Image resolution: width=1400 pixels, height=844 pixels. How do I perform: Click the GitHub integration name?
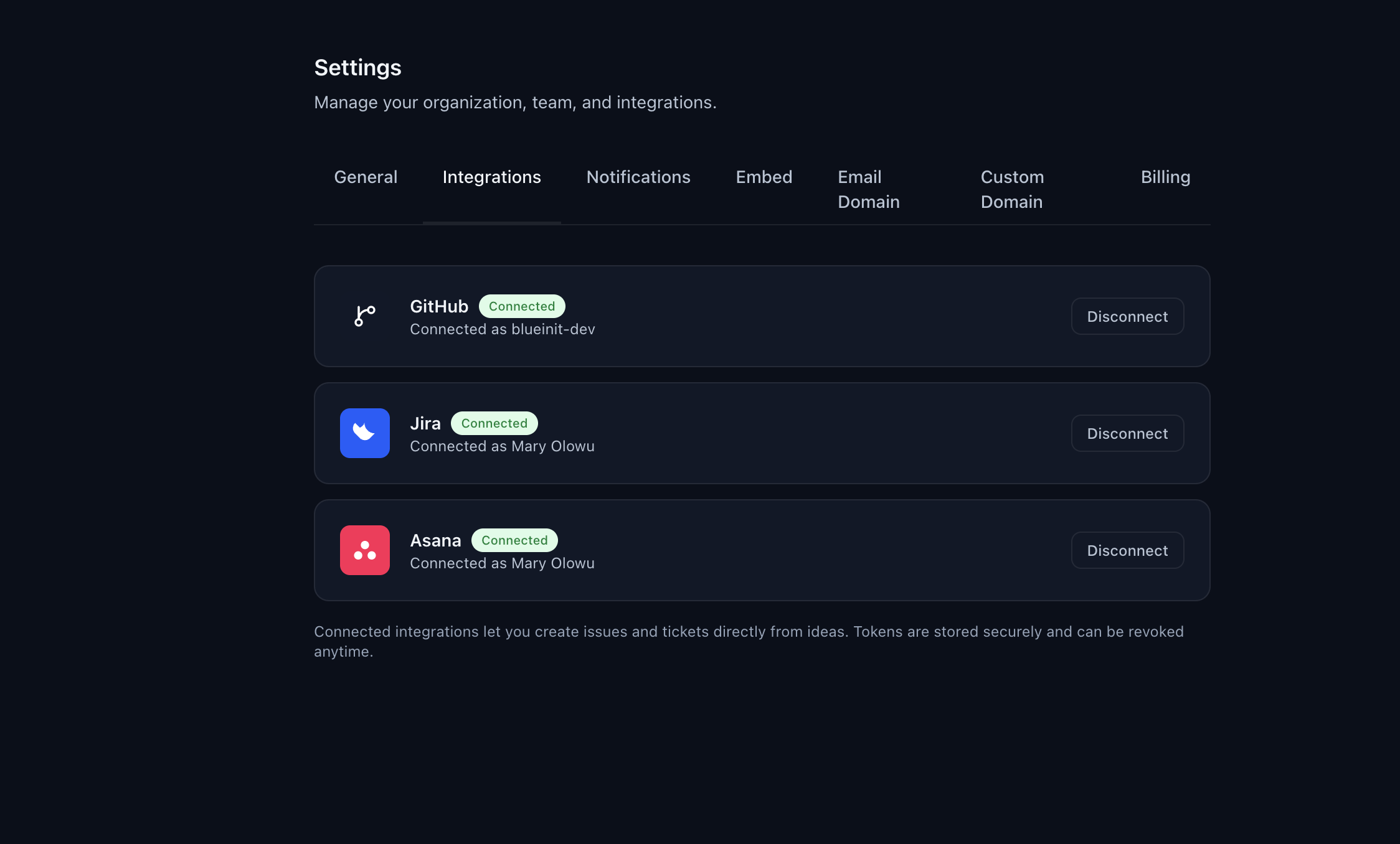[x=439, y=306]
